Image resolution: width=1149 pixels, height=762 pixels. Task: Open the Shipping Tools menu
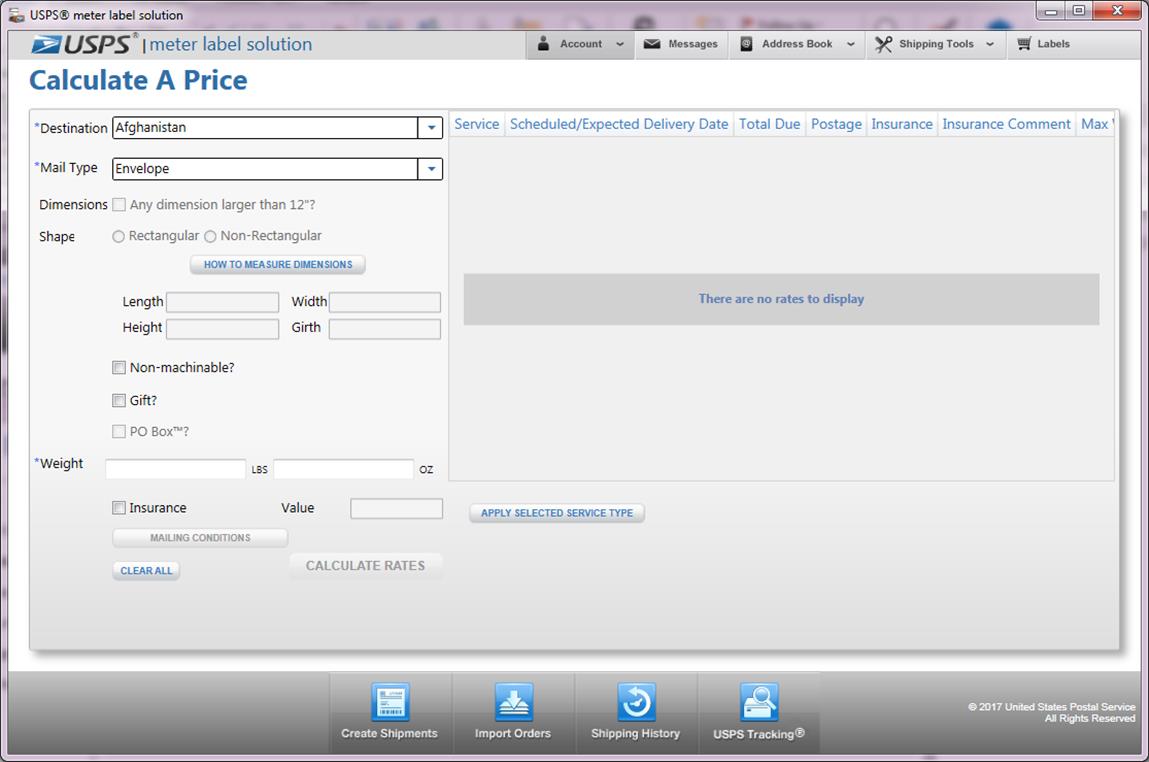tap(936, 44)
